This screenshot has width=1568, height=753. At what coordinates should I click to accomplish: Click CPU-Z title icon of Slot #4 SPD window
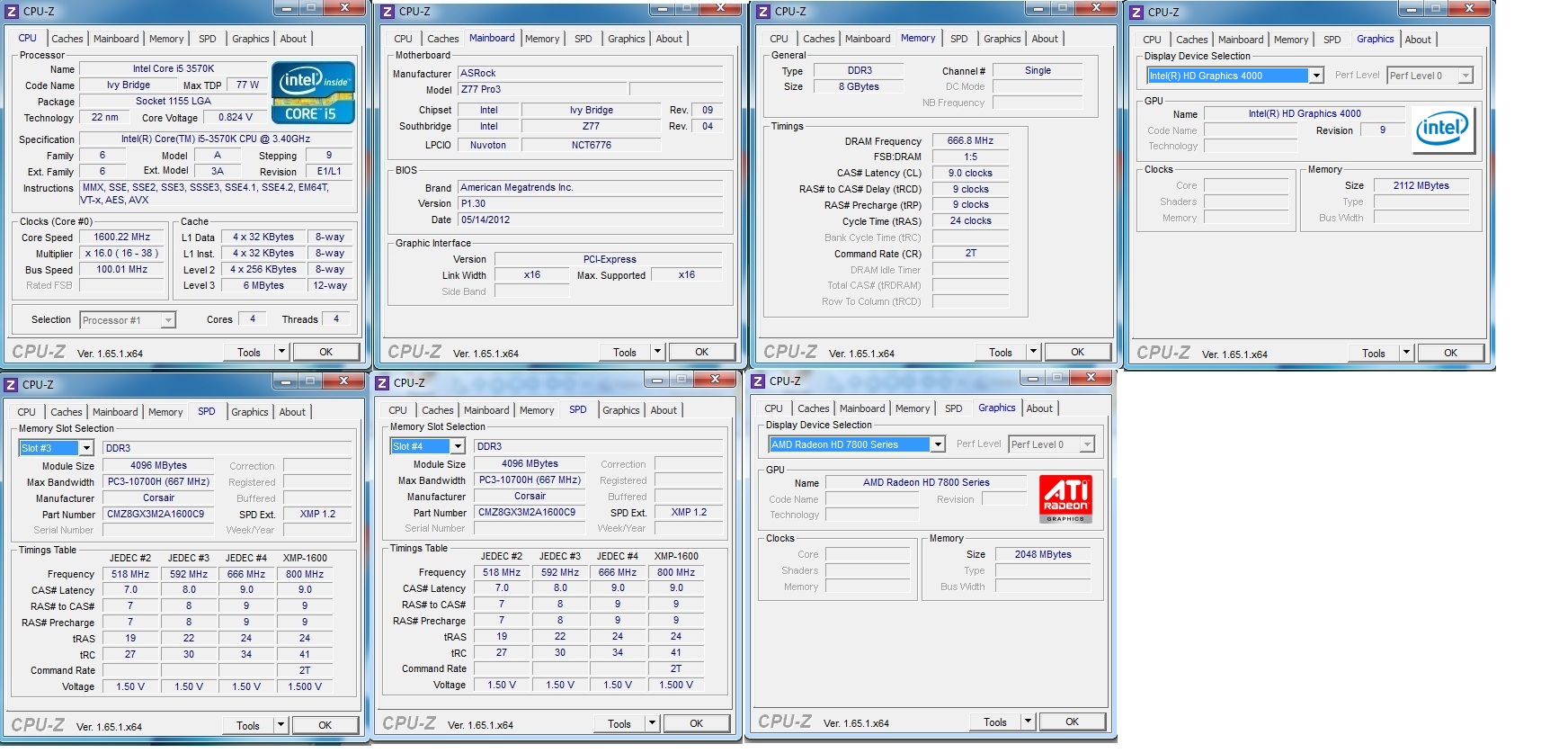coord(382,383)
